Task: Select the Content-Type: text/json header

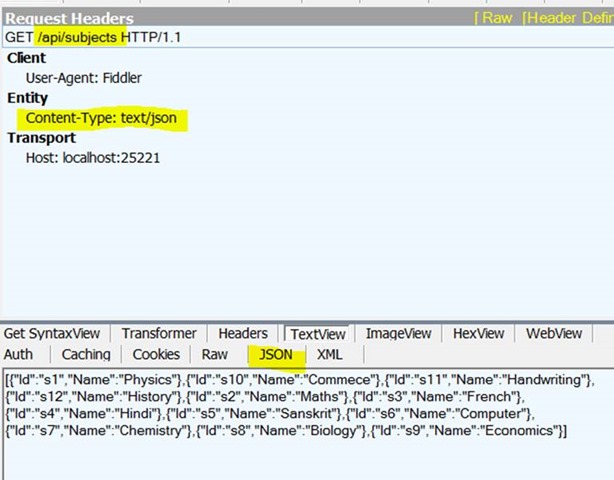Action: (101, 118)
